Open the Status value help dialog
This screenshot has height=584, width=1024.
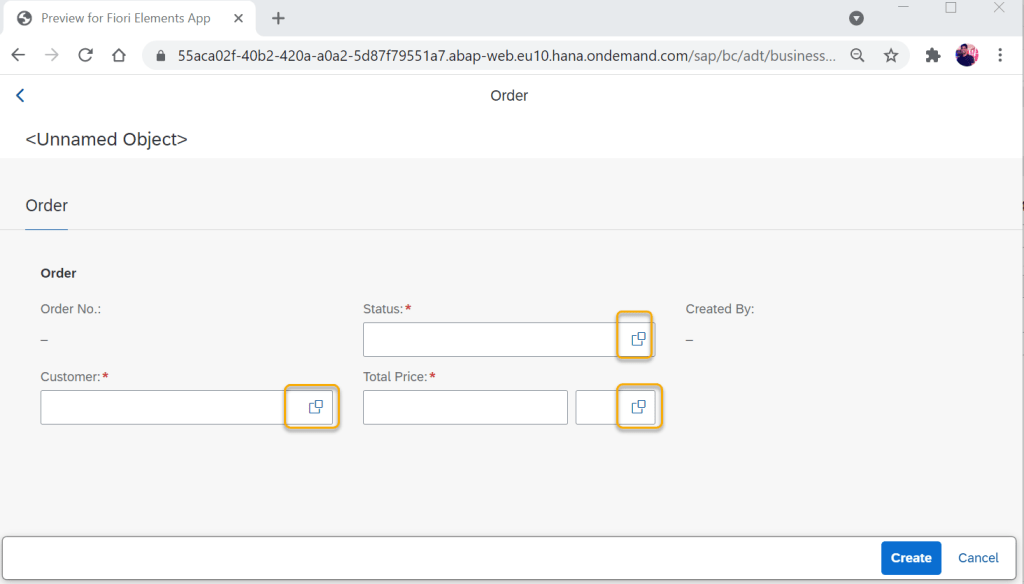[x=638, y=339]
